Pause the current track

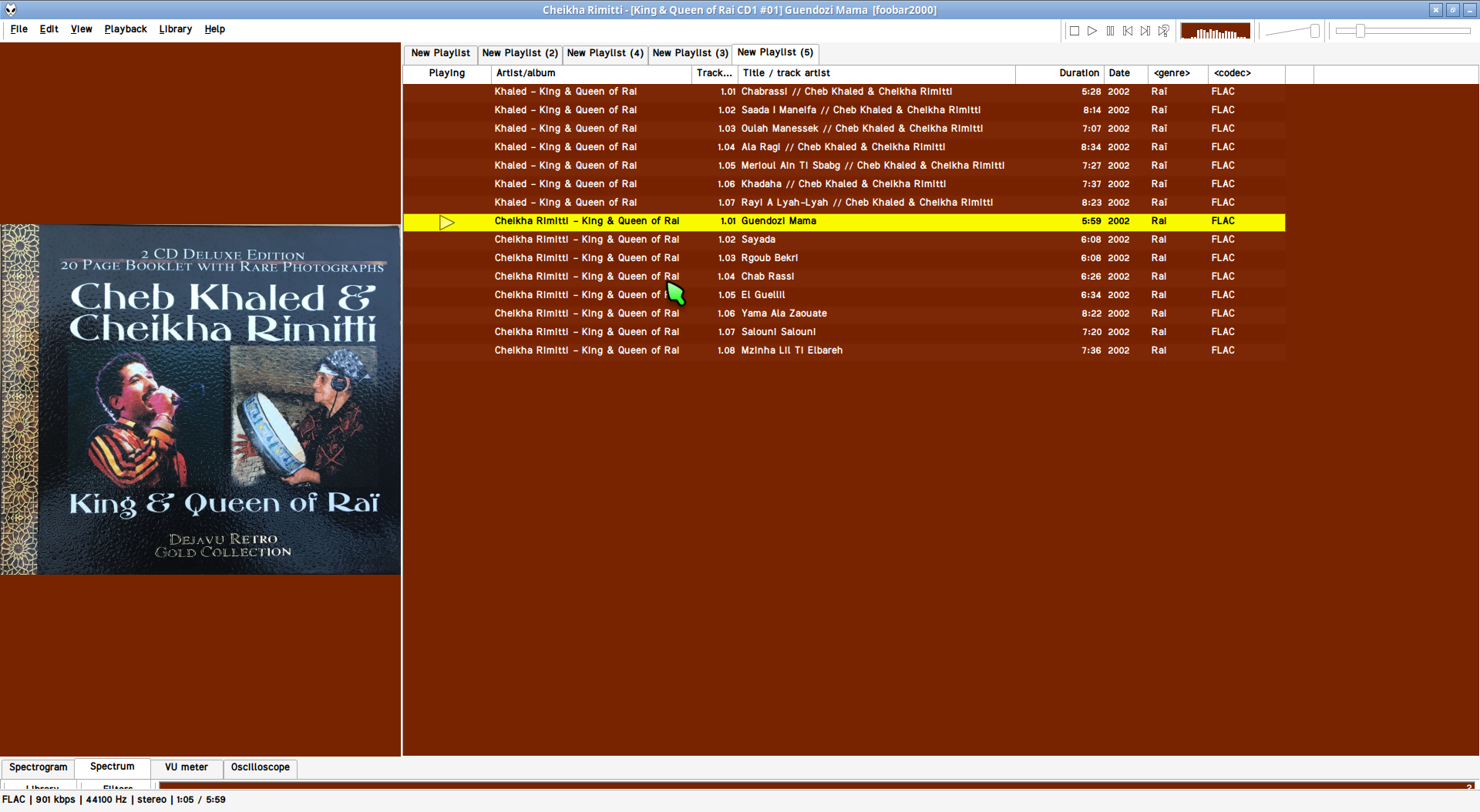[1110, 31]
